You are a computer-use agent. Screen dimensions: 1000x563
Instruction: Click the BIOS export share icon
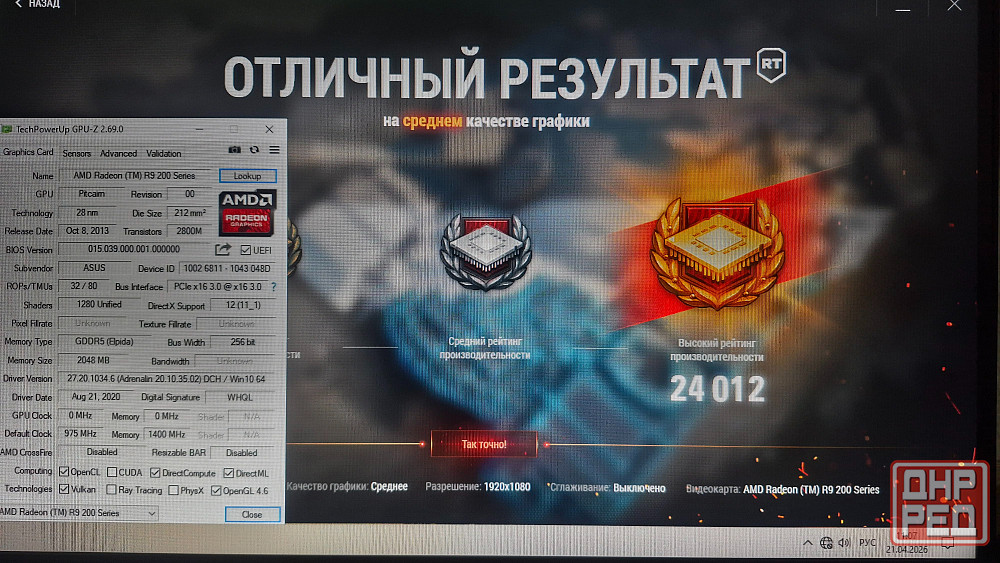point(223,249)
